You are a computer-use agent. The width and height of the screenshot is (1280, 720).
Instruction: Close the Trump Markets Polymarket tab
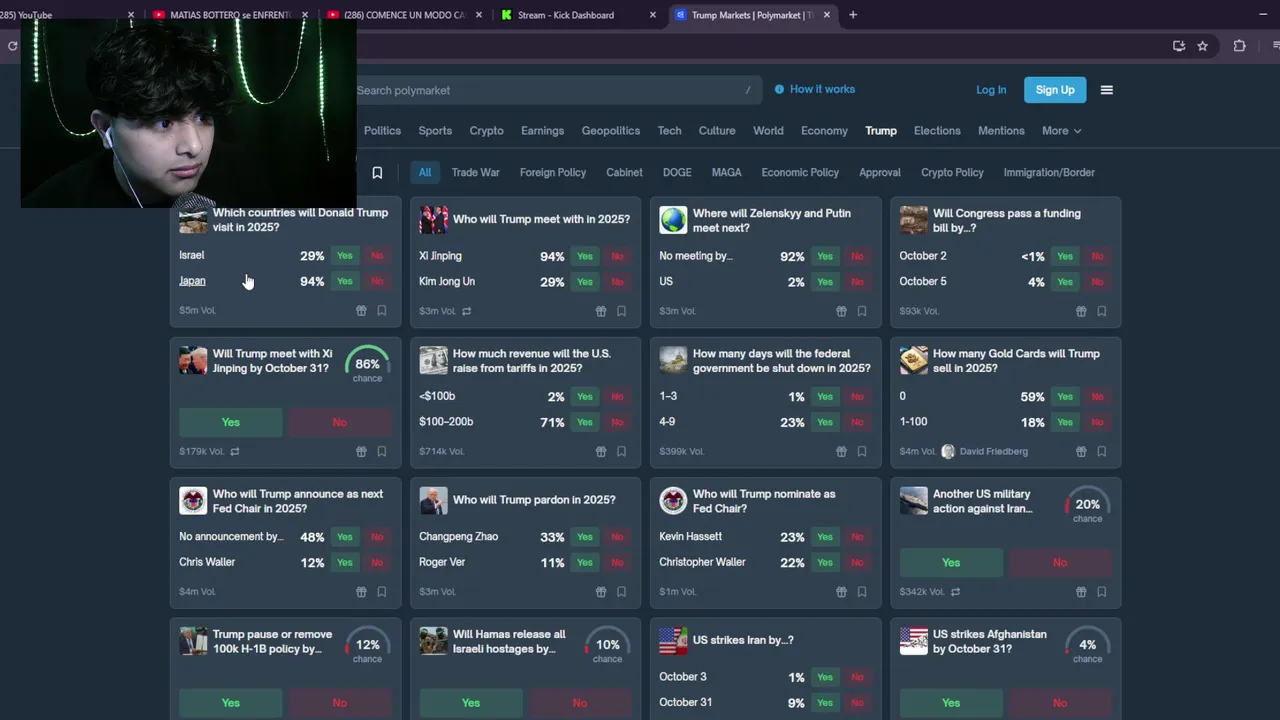pos(827,15)
